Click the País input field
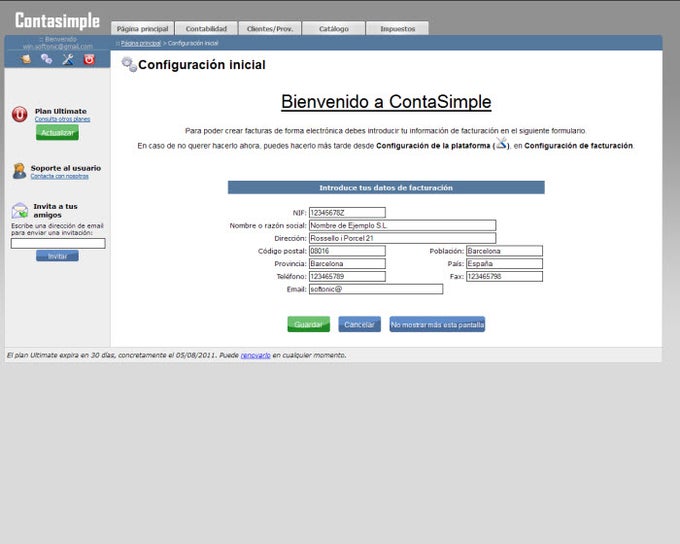Screen dimensions: 680x544 [504, 263]
